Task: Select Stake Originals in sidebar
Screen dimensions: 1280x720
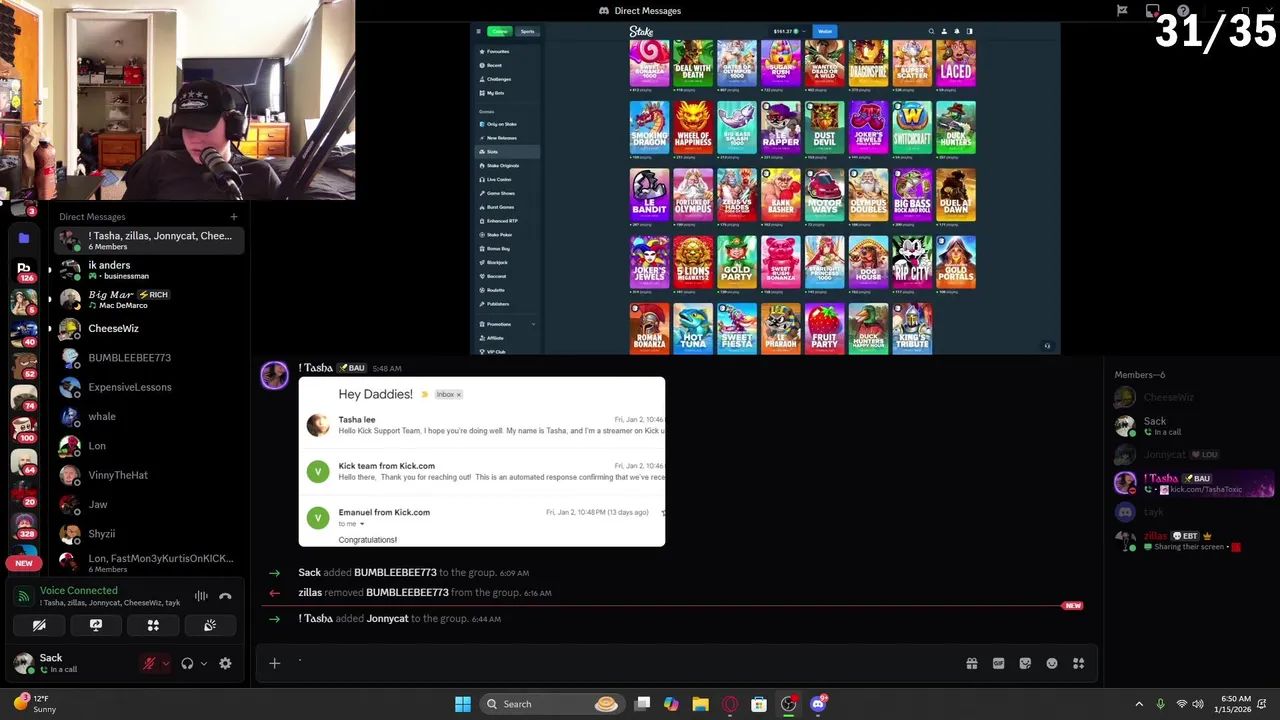Action: [508, 165]
